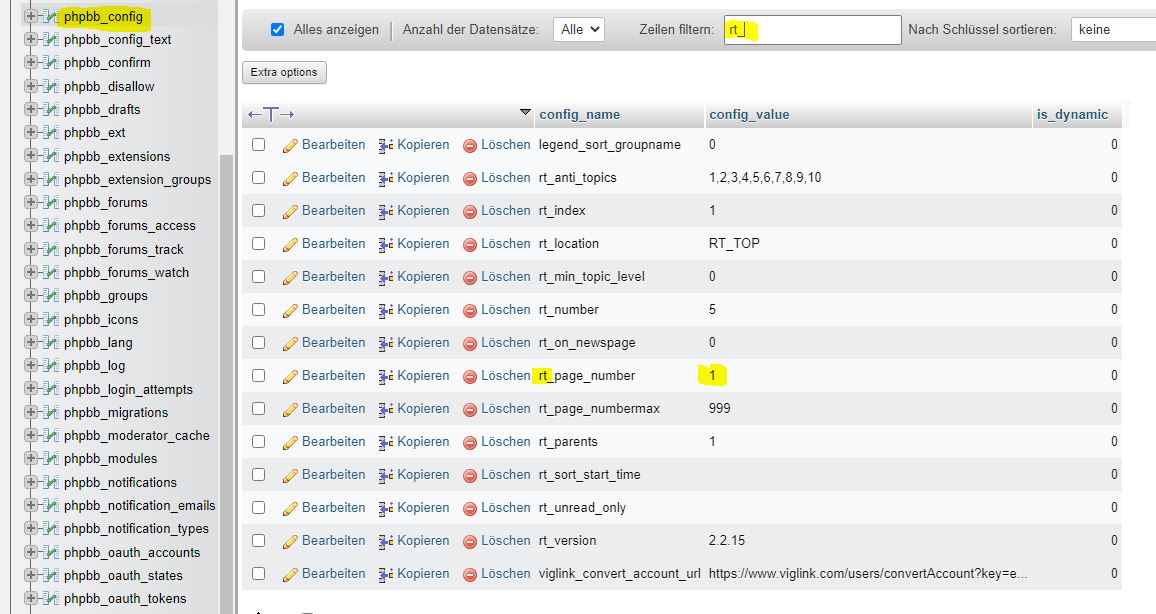
Task: Click the 'Zeilen filtern' text field
Action: click(x=812, y=30)
